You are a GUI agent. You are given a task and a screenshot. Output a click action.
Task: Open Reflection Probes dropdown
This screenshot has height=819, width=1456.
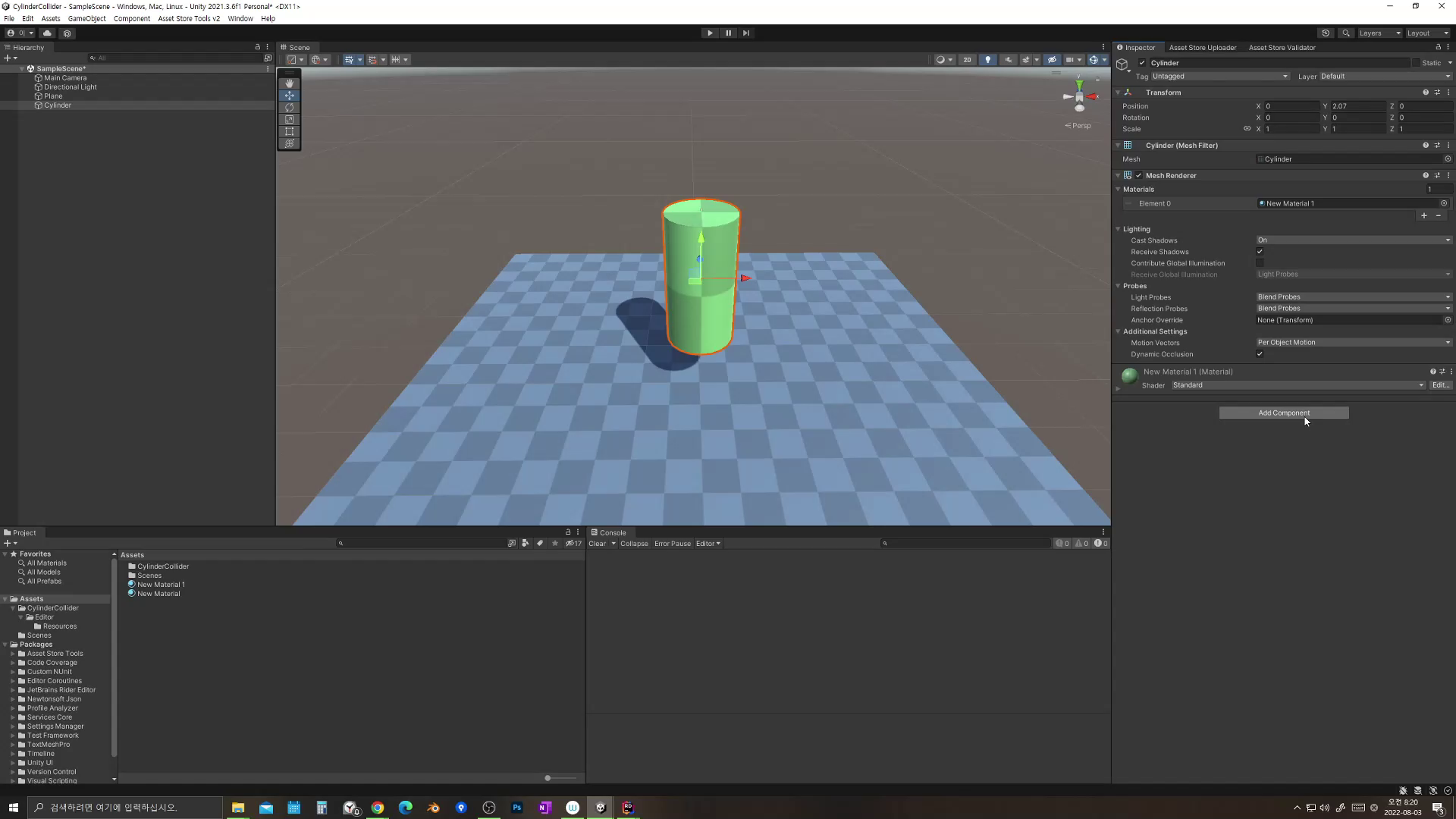1354,309
